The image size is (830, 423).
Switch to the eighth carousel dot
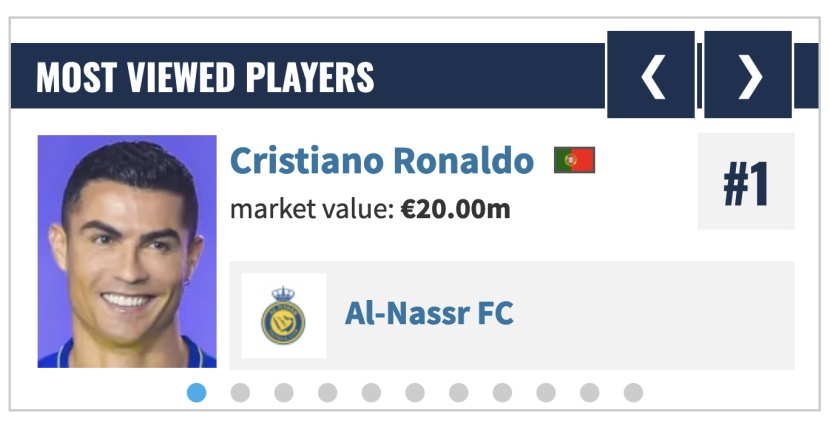502,393
